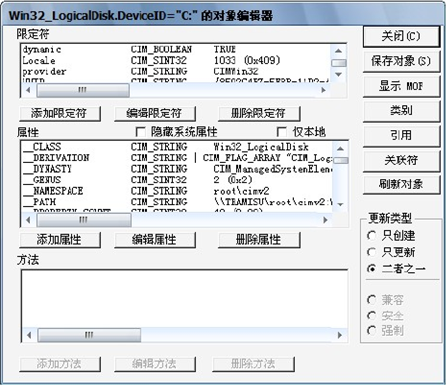
Task: Refresh object via 刷新对象 button
Action: click(x=401, y=184)
